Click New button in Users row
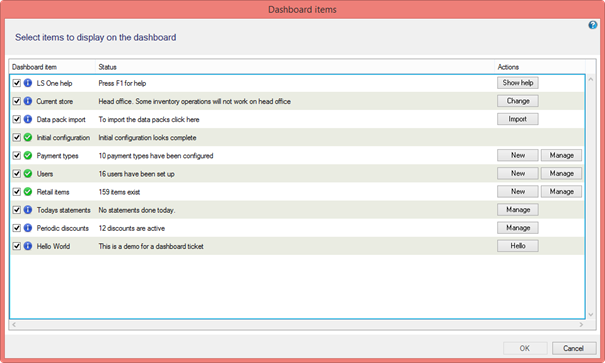The image size is (605, 363). click(x=518, y=173)
